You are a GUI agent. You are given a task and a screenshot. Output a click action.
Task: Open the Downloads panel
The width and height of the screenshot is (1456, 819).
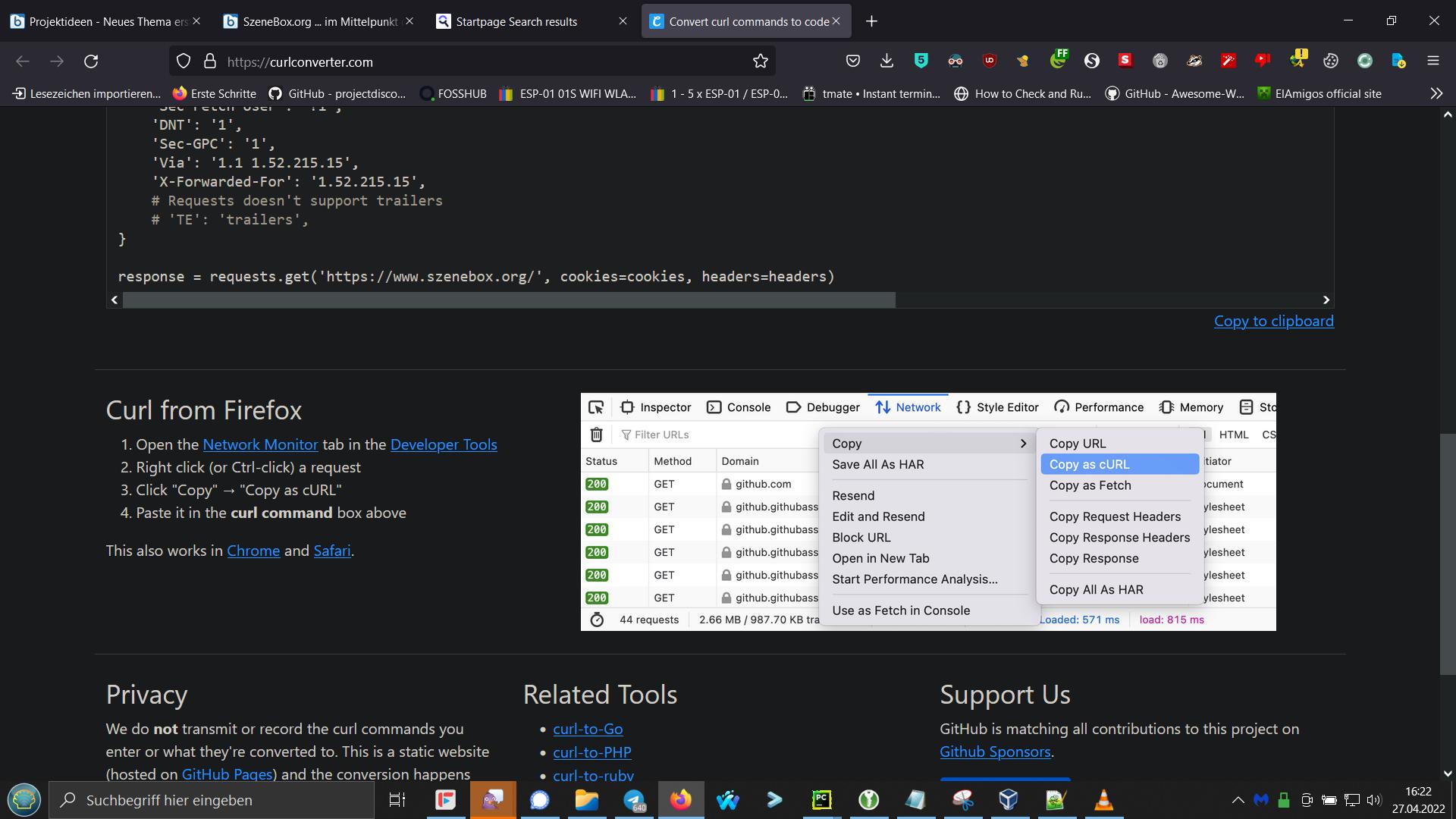tap(886, 61)
